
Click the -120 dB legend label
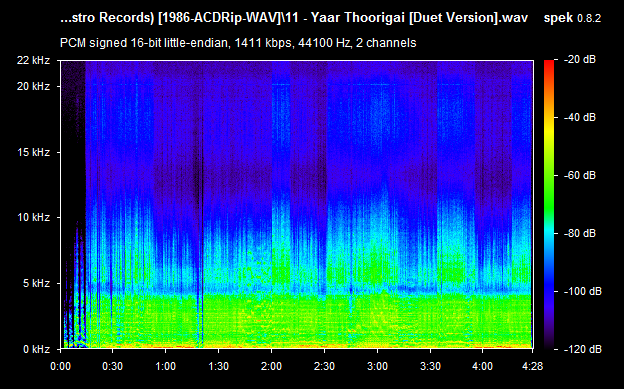point(582,349)
